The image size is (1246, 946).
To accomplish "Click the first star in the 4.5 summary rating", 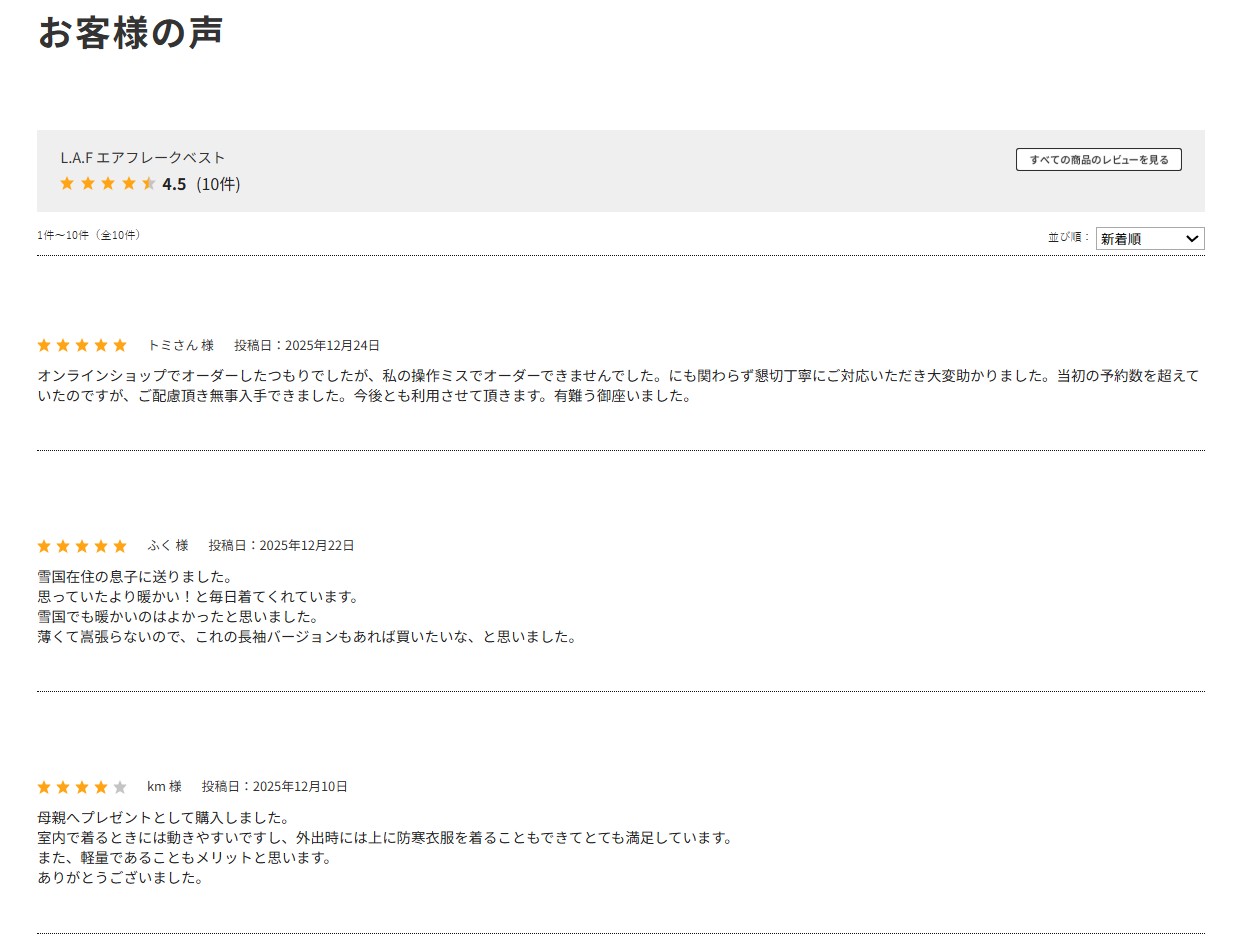I will click(x=67, y=183).
